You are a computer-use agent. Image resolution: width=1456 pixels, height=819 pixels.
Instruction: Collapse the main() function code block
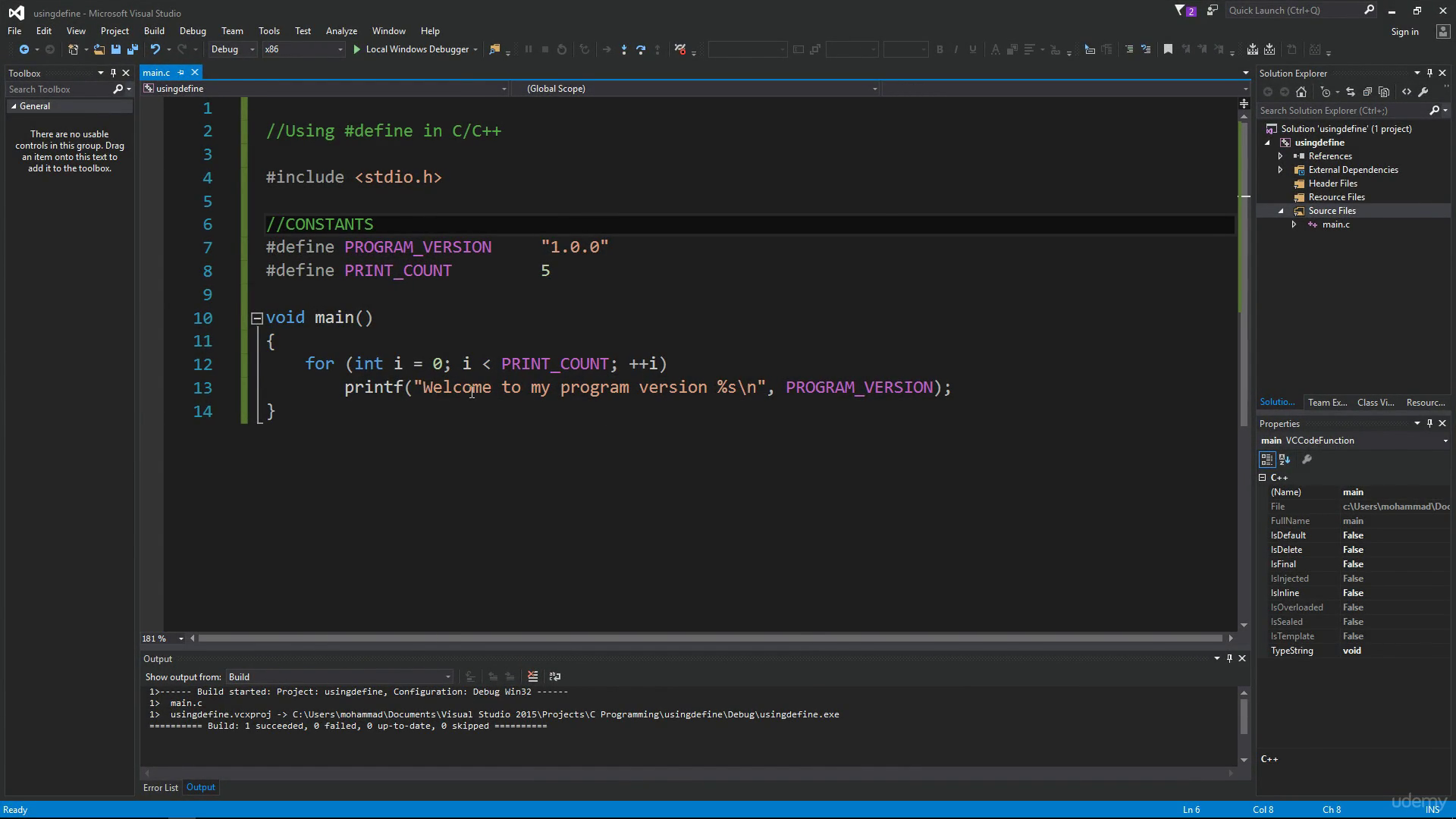(x=257, y=318)
